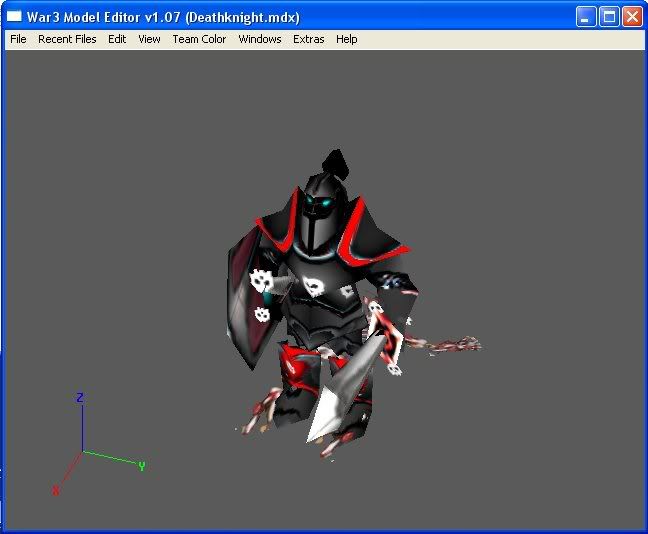Open the Team Color menu
648x534 pixels.
coord(199,39)
